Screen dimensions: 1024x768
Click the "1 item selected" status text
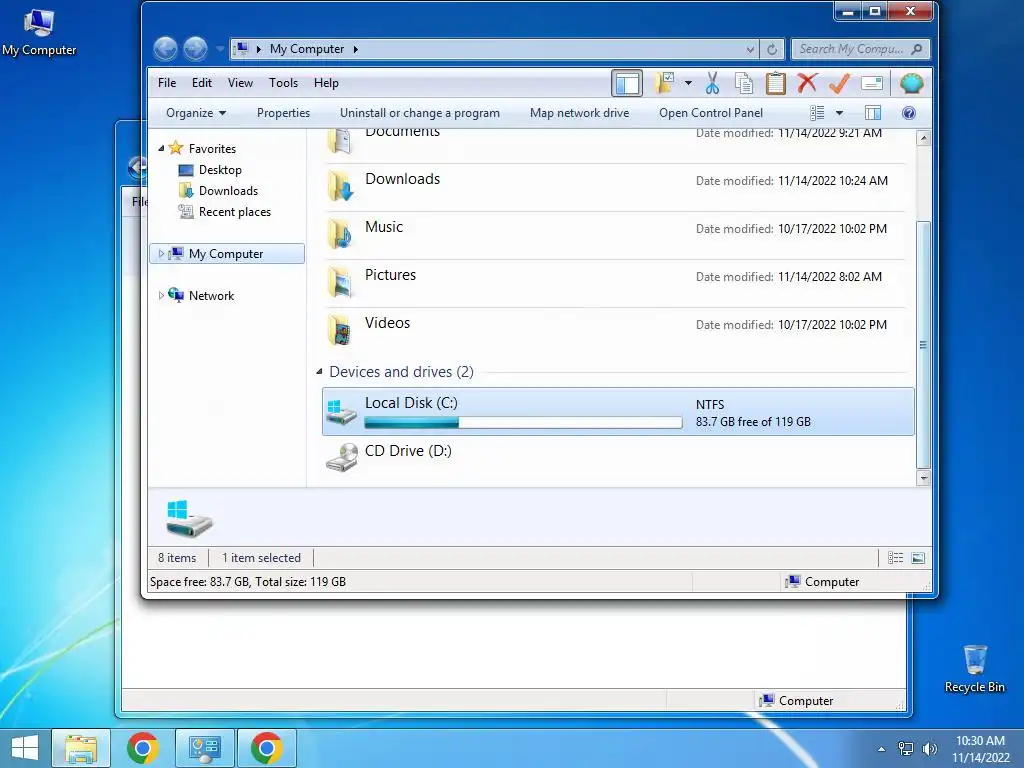261,558
